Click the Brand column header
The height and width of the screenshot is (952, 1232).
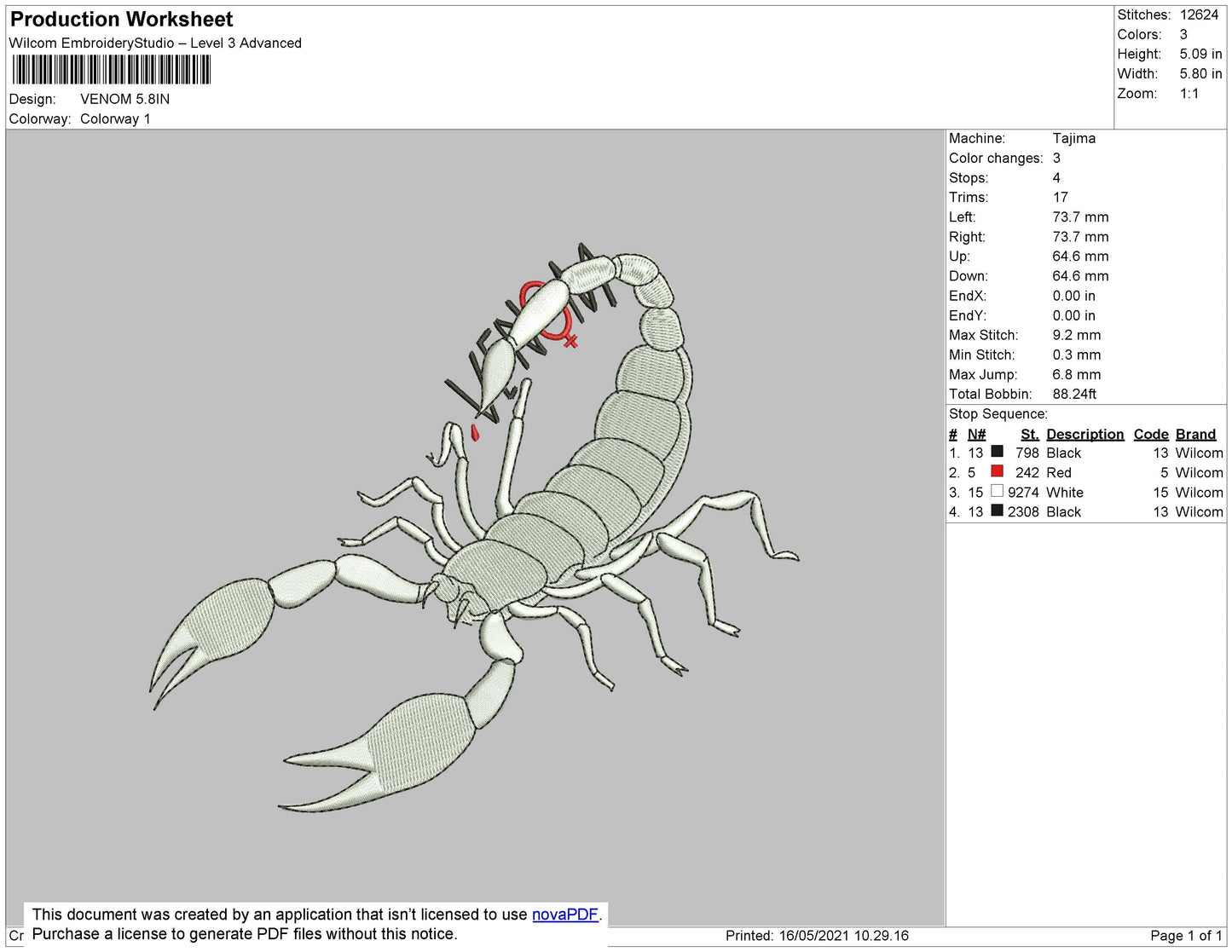pyautogui.click(x=1195, y=434)
